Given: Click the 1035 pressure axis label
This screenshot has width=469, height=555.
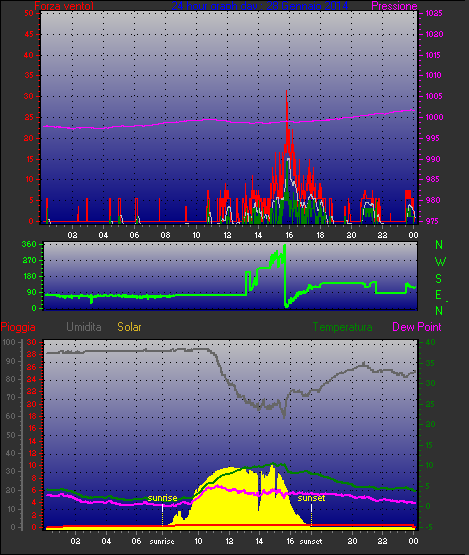Looking at the screenshot, I should (x=434, y=13).
